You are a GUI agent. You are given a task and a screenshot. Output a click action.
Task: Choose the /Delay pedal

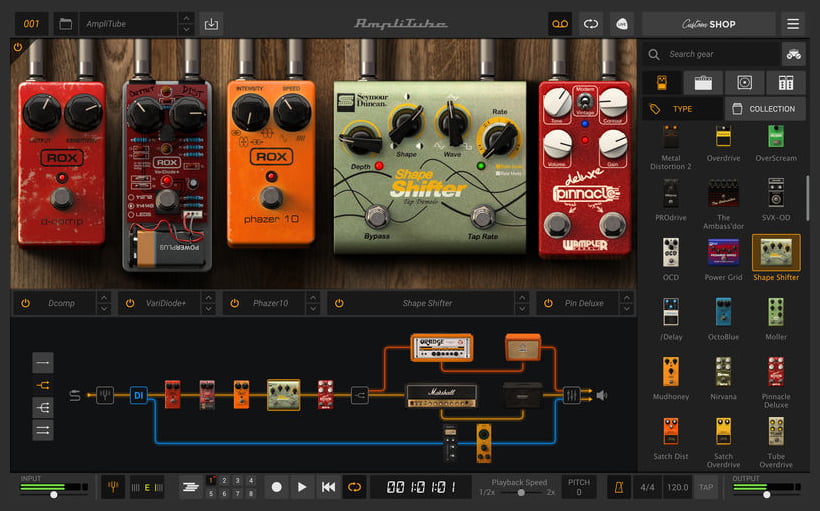[671, 319]
